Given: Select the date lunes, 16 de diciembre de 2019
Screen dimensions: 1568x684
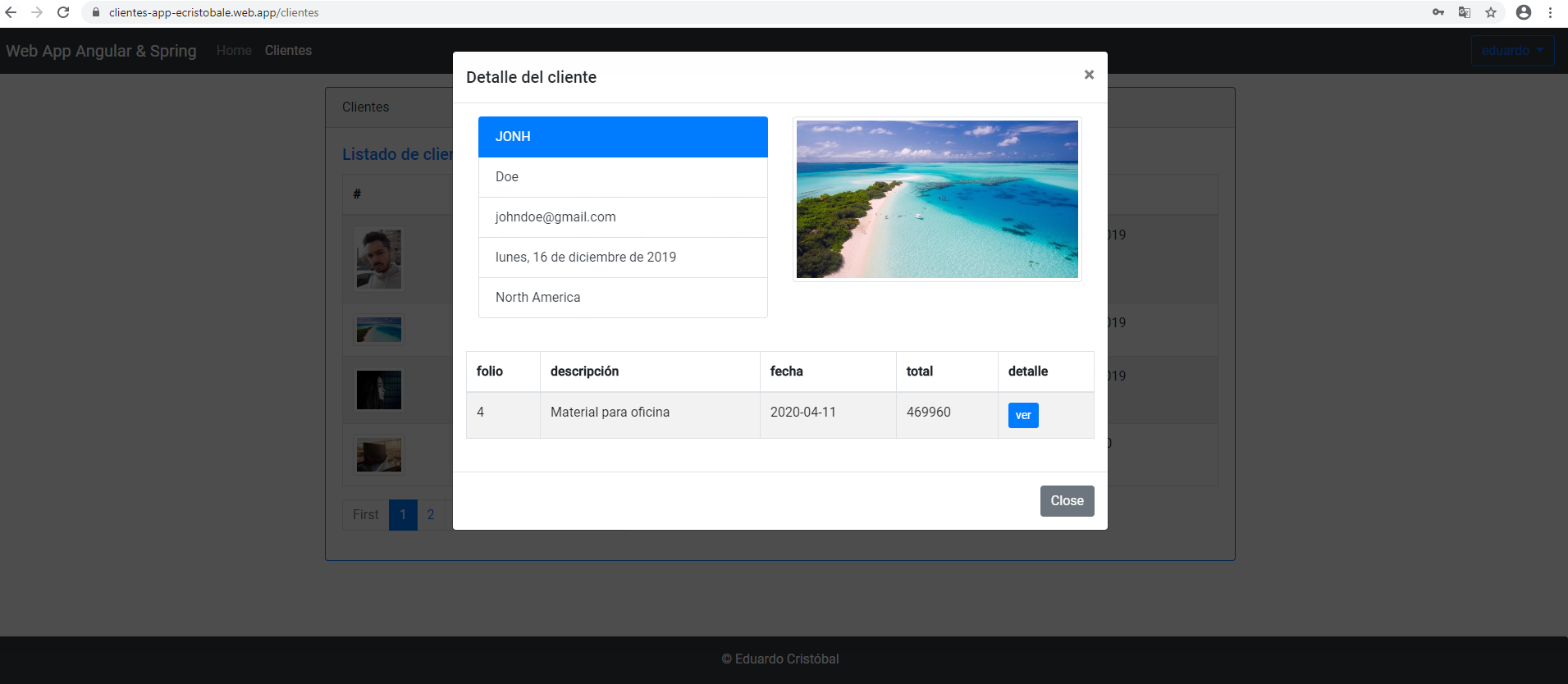Looking at the screenshot, I should tap(623, 258).
